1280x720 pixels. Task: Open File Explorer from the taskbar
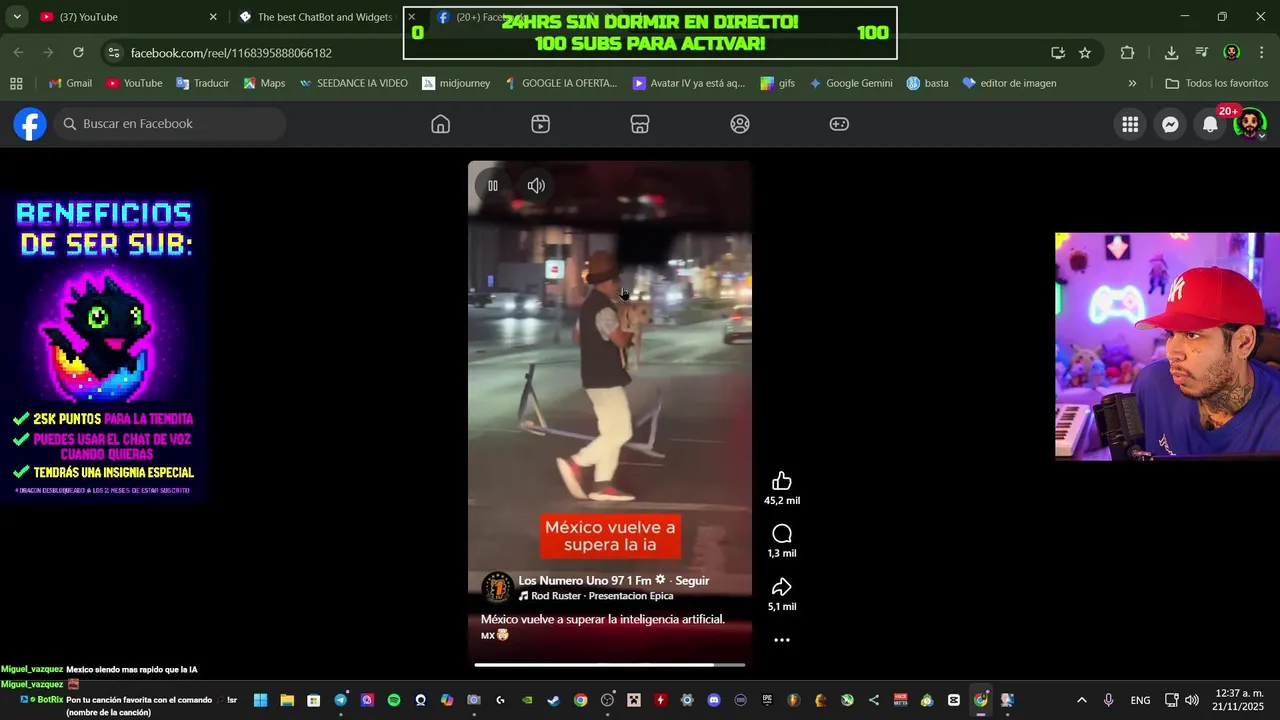point(287,700)
